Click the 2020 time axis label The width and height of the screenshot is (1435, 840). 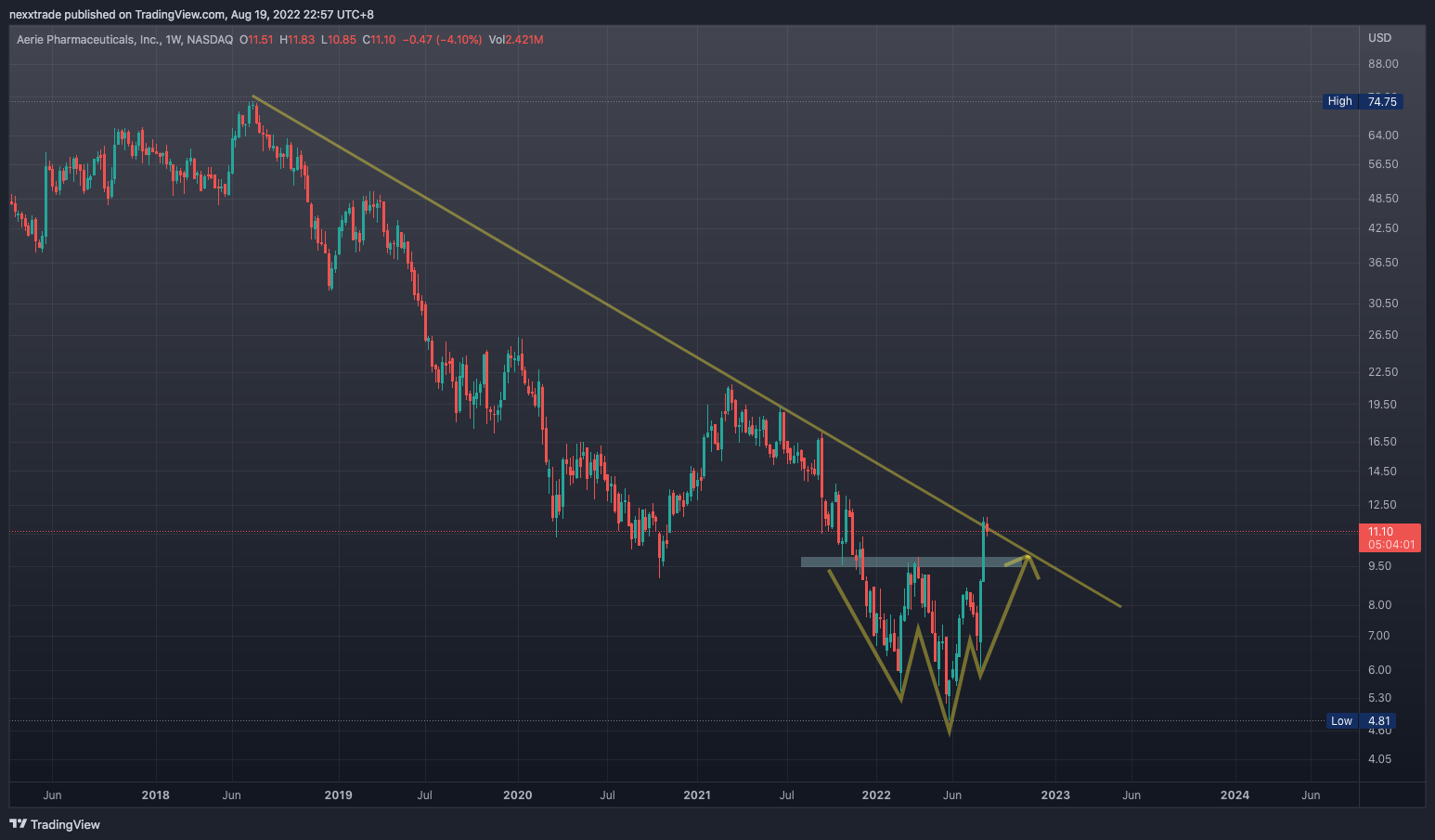(517, 795)
